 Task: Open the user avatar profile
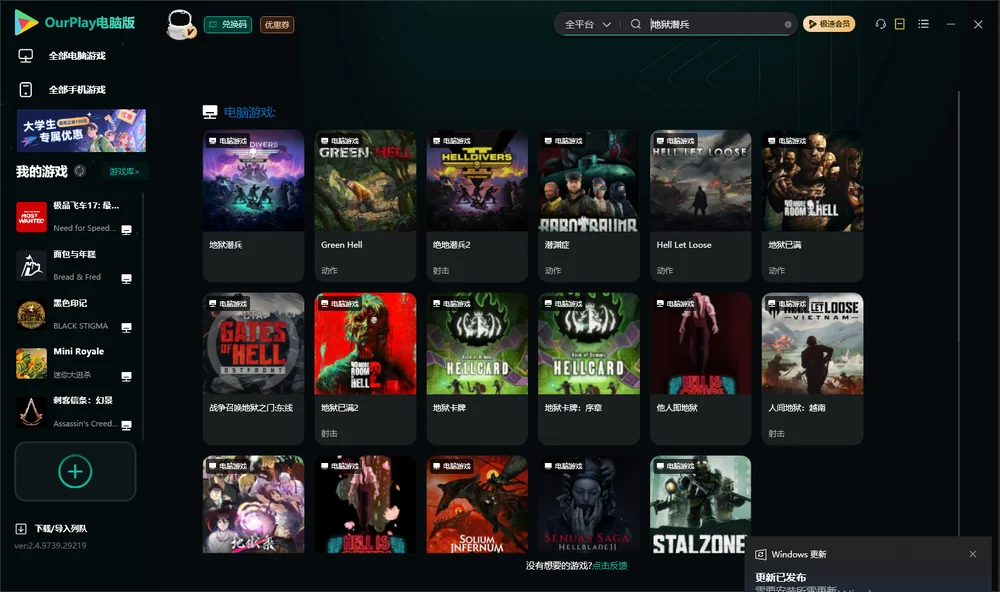pos(180,25)
